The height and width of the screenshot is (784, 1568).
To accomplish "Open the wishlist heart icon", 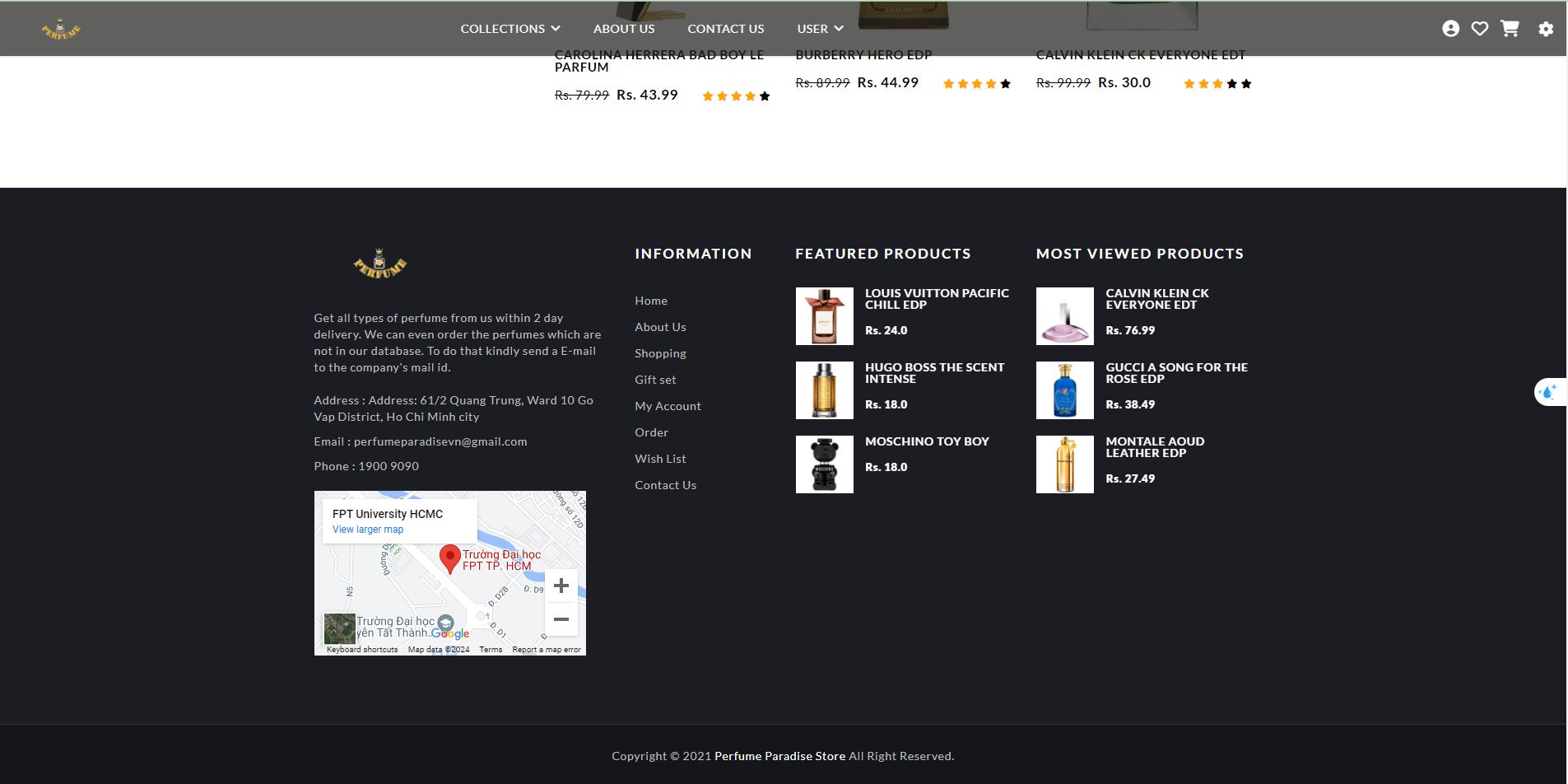I will click(x=1480, y=29).
